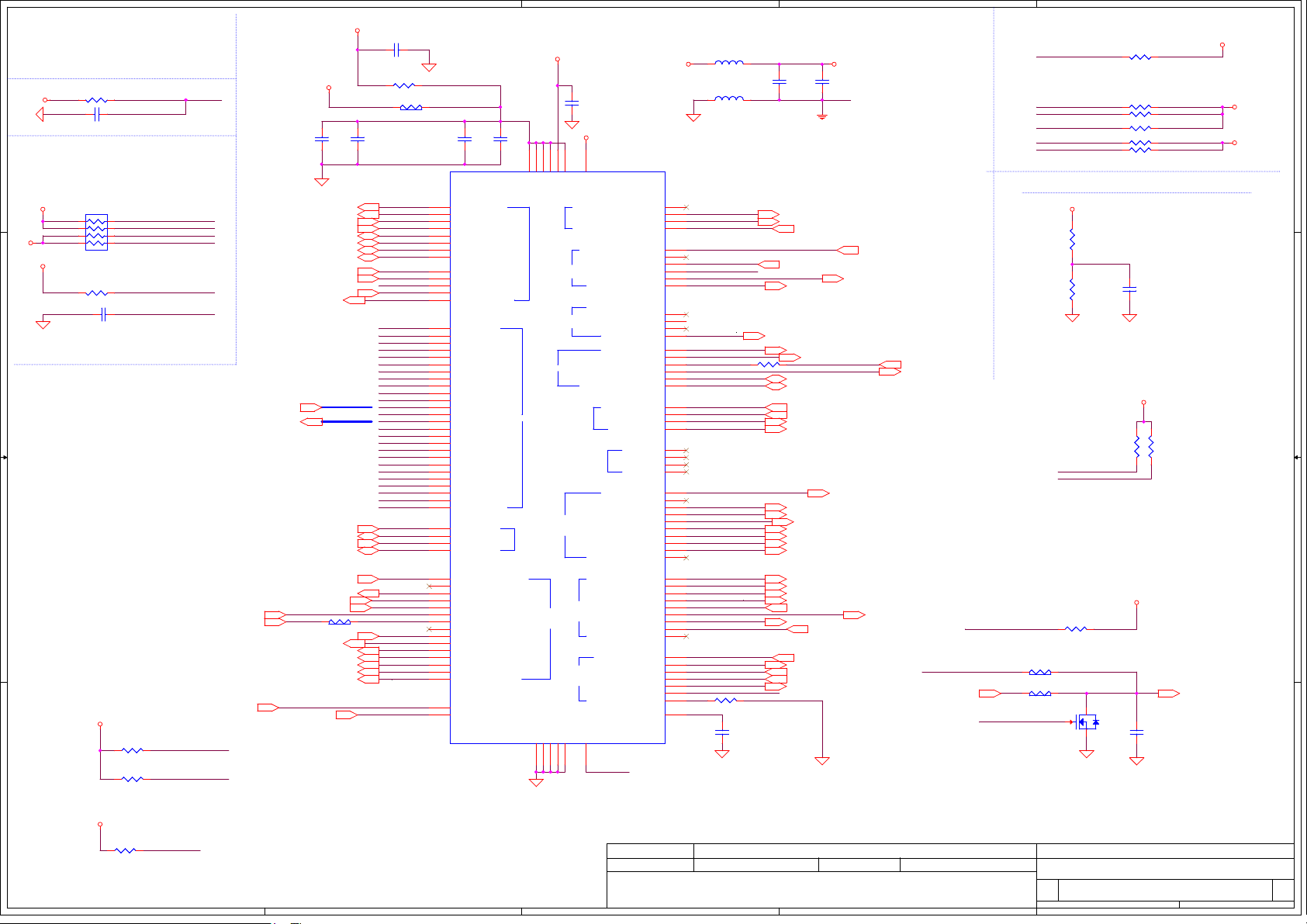Select the capacitor beside the voltage divider

[1129, 289]
